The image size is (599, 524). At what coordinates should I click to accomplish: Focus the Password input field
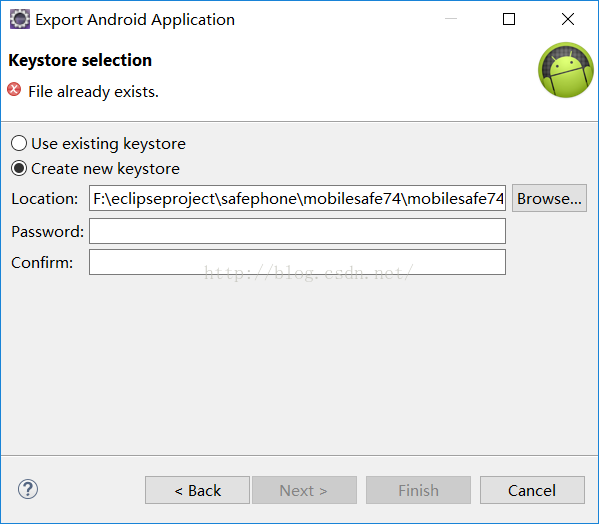297,231
